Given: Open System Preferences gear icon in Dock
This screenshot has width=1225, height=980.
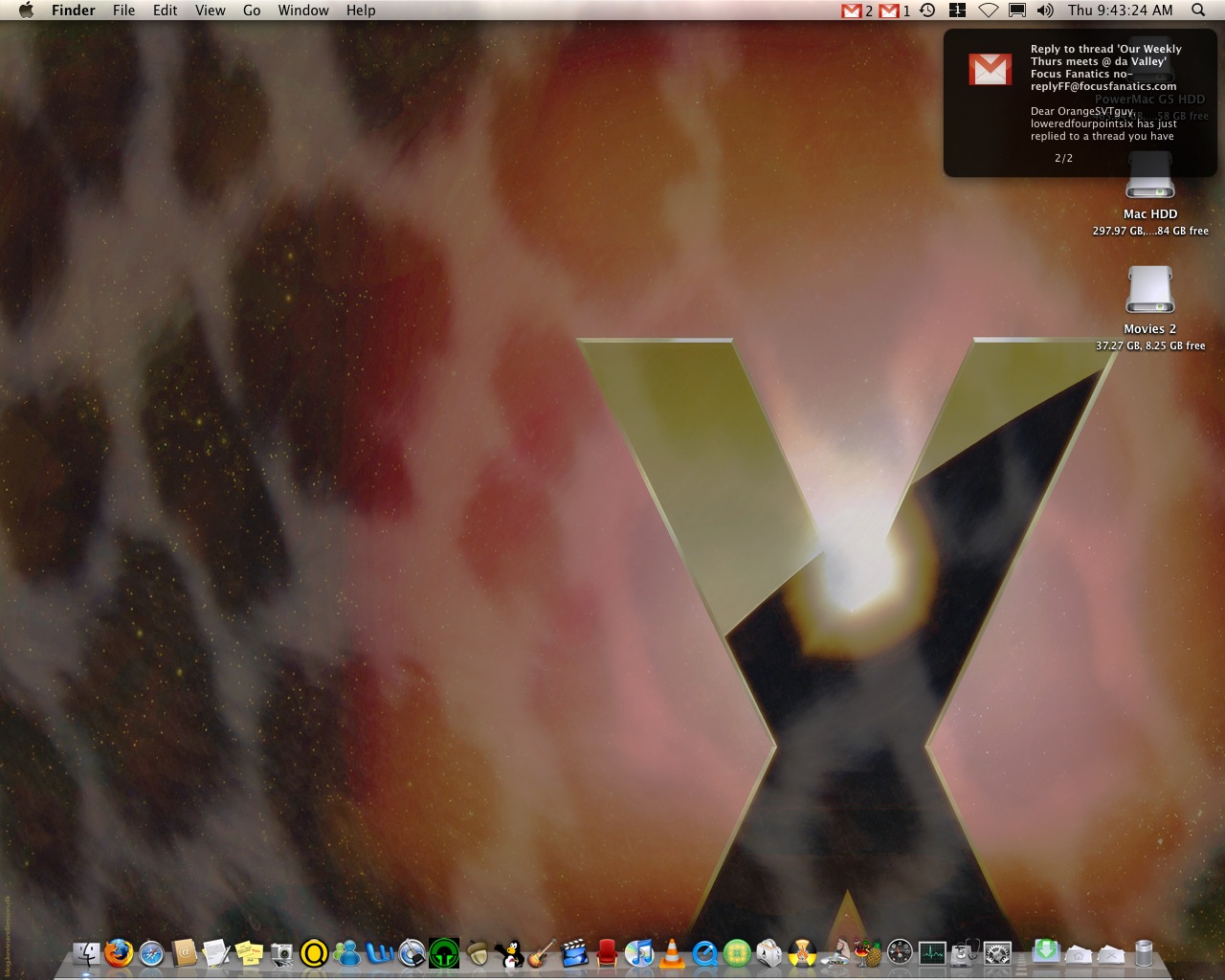Looking at the screenshot, I should click(x=997, y=953).
